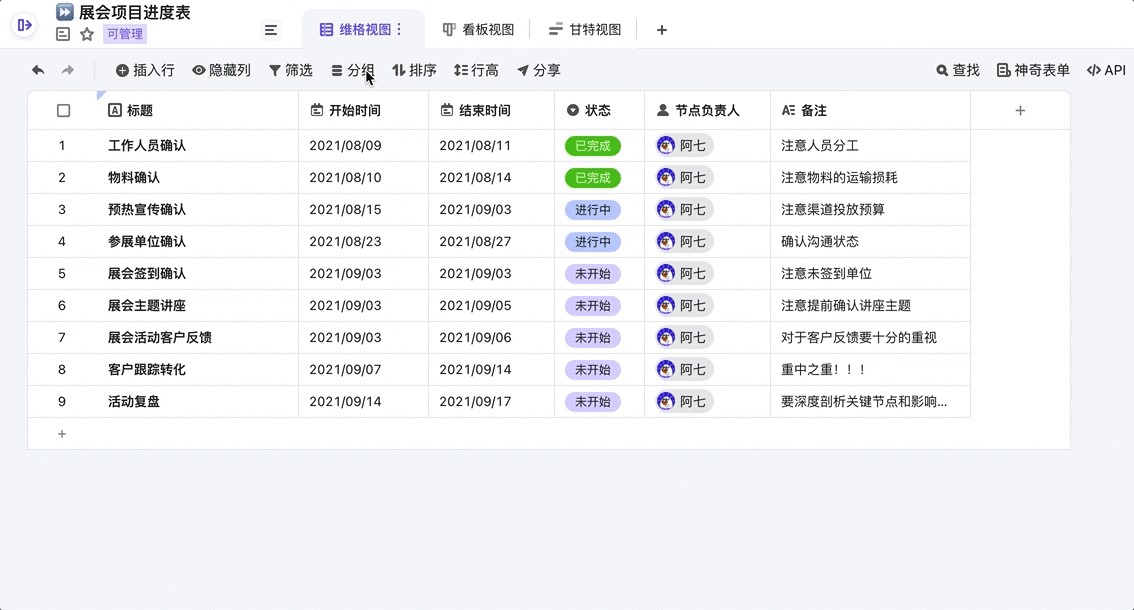Screen dimensions: 1134x610
Task: Switch to 看板视图 tab
Action: coord(478,30)
